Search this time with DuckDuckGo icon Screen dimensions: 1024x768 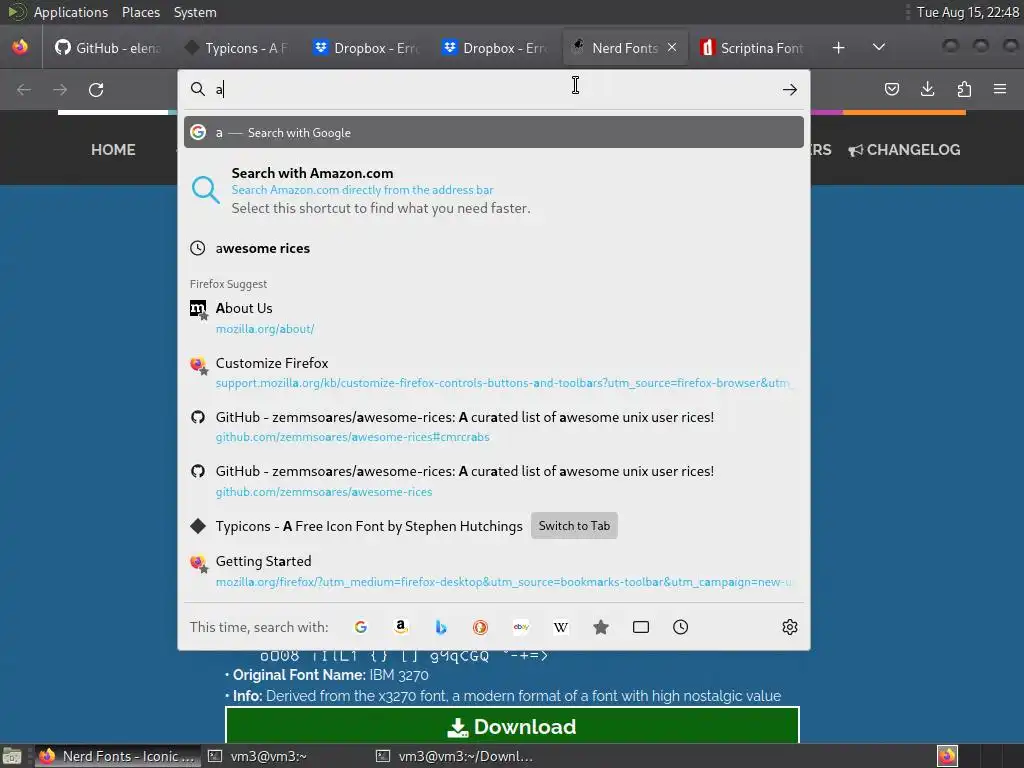coord(481,627)
